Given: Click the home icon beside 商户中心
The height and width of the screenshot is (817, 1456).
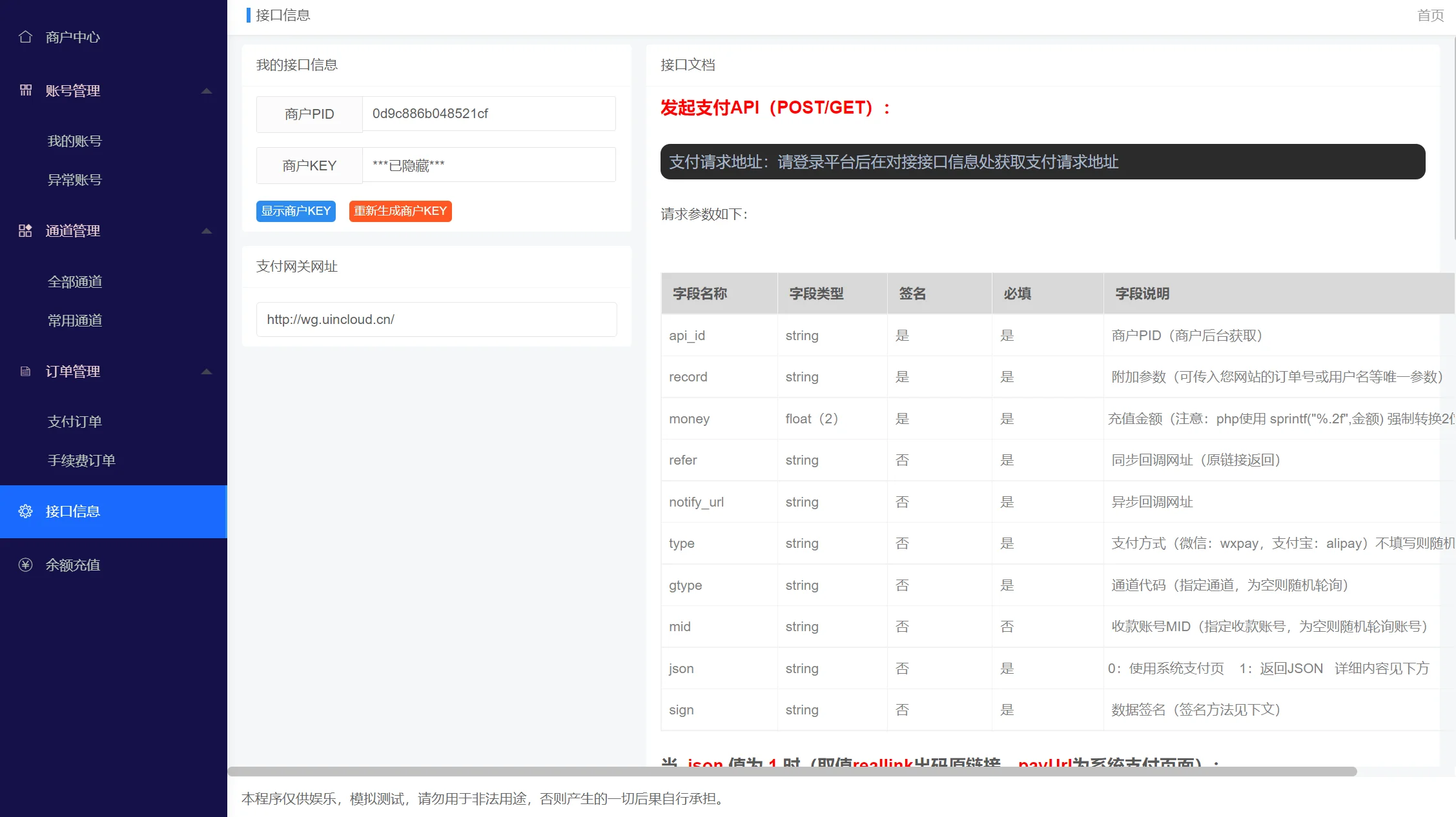Looking at the screenshot, I should (25, 37).
